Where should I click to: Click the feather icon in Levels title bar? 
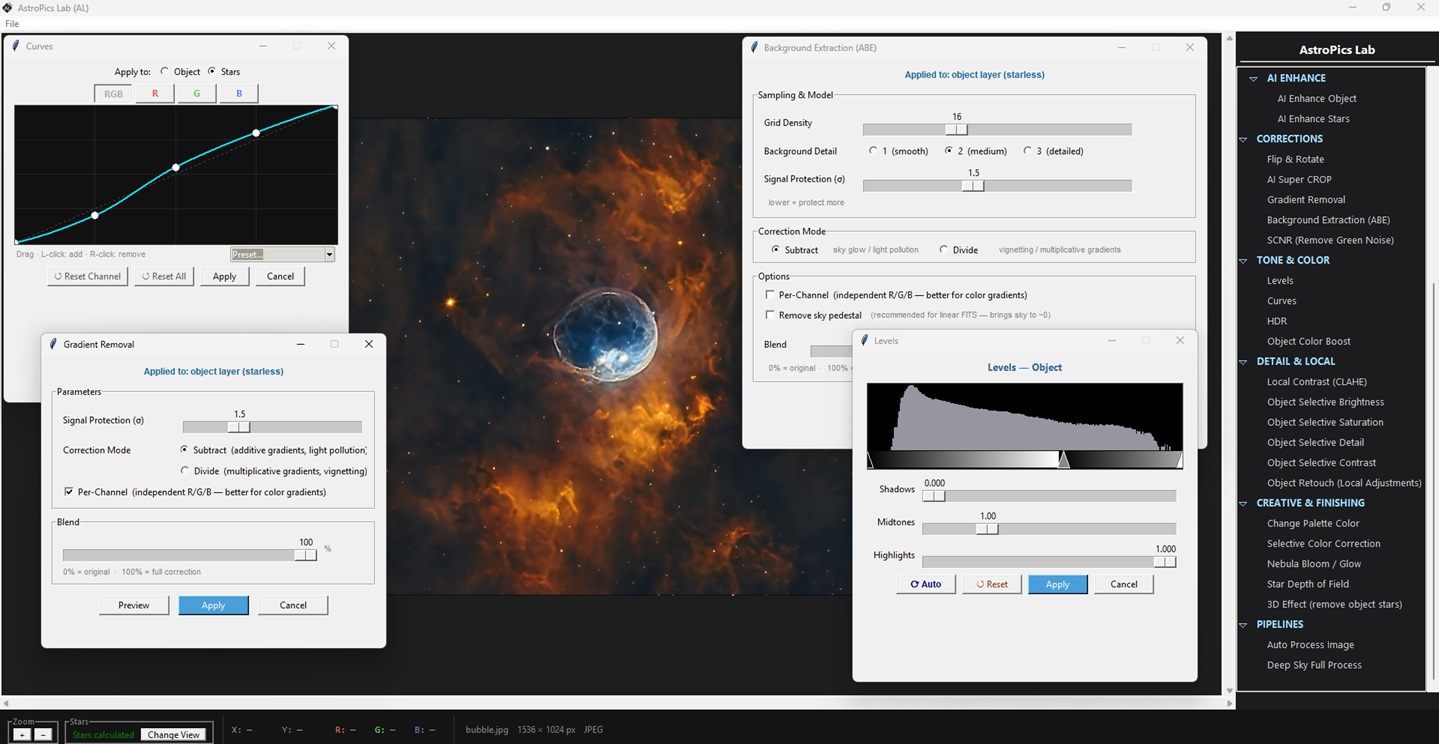[864, 340]
